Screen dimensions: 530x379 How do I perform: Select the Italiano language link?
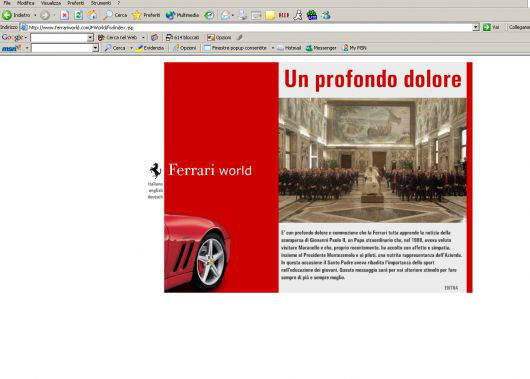[x=155, y=184]
